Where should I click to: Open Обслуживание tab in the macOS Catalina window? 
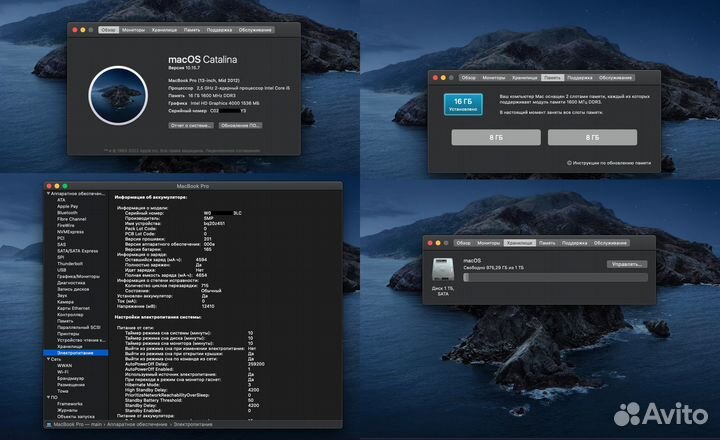click(x=255, y=30)
